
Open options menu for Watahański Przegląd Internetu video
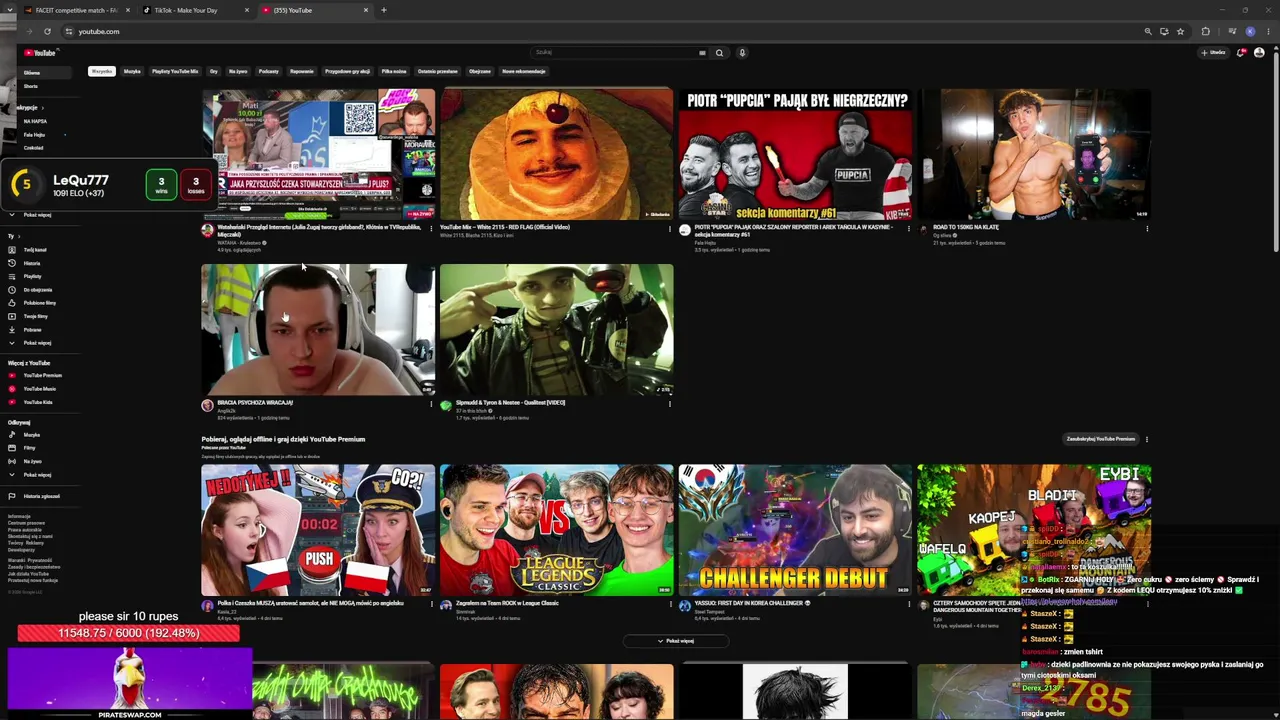431,228
